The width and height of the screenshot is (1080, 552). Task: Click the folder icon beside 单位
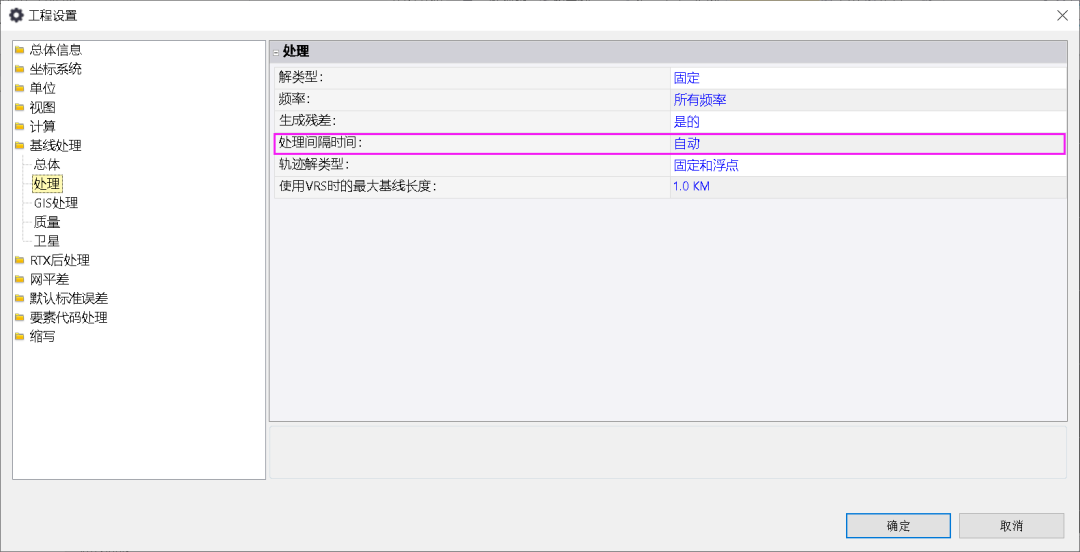point(20,89)
